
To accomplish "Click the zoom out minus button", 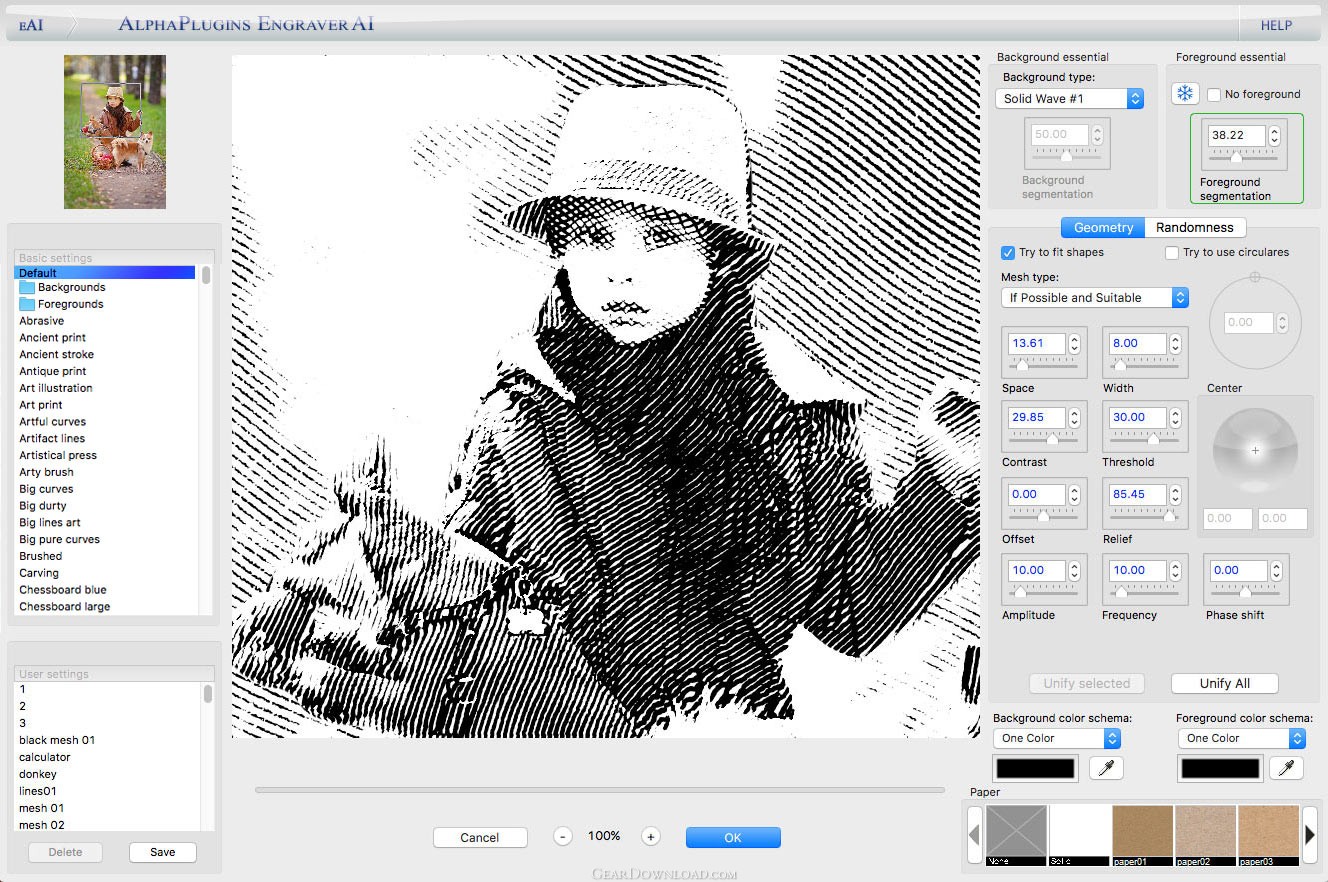I will point(563,837).
